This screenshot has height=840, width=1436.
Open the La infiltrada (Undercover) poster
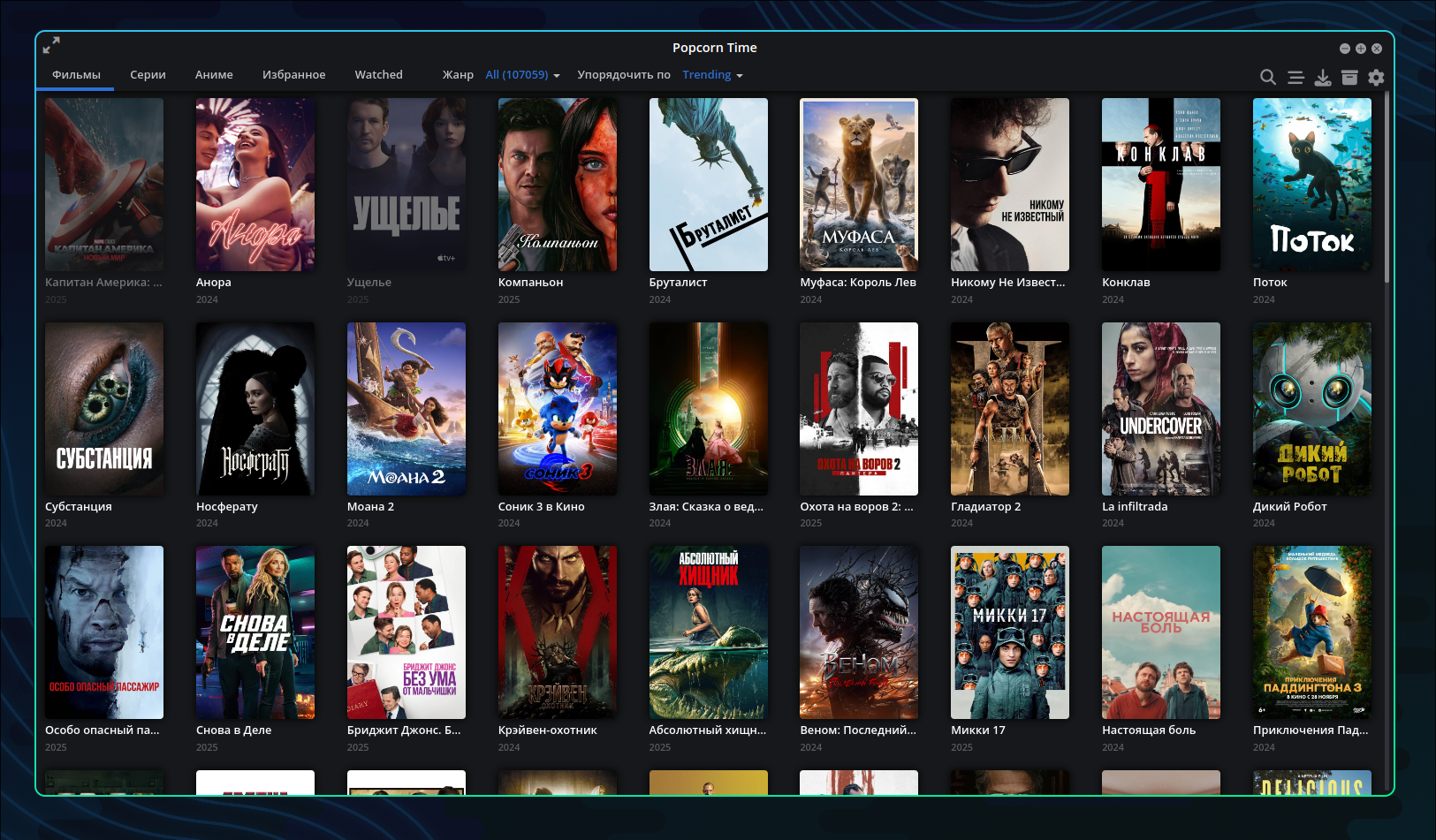click(x=1161, y=409)
